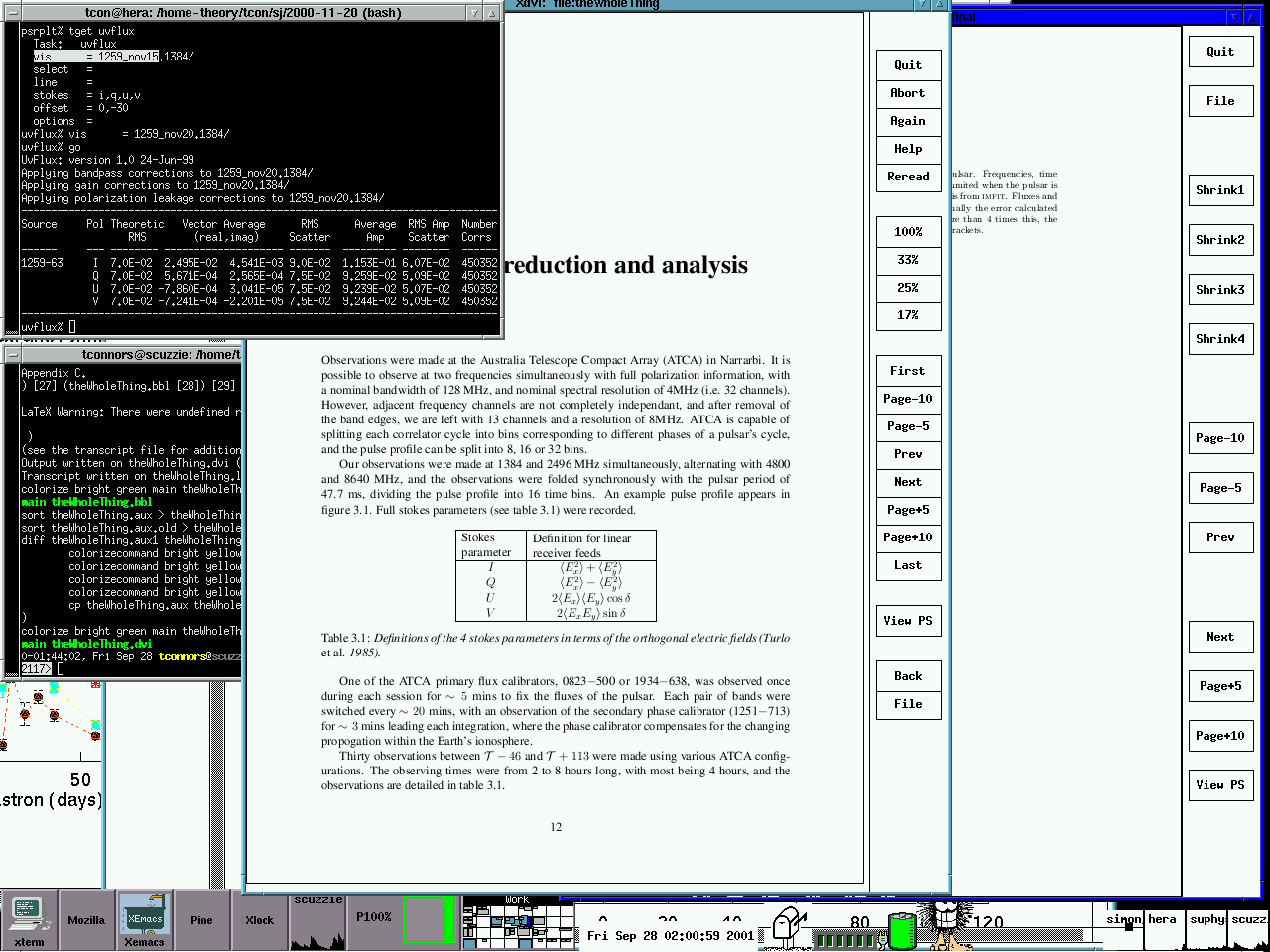Viewport: 1270px width, 952px height.
Task: Start Pine mail from the panel
Action: pyautogui.click(x=201, y=920)
